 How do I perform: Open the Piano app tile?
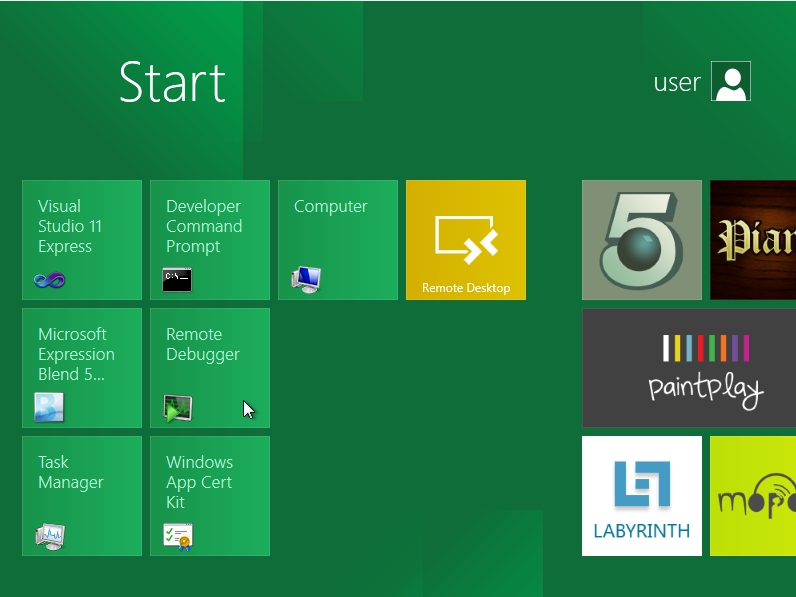(x=753, y=240)
